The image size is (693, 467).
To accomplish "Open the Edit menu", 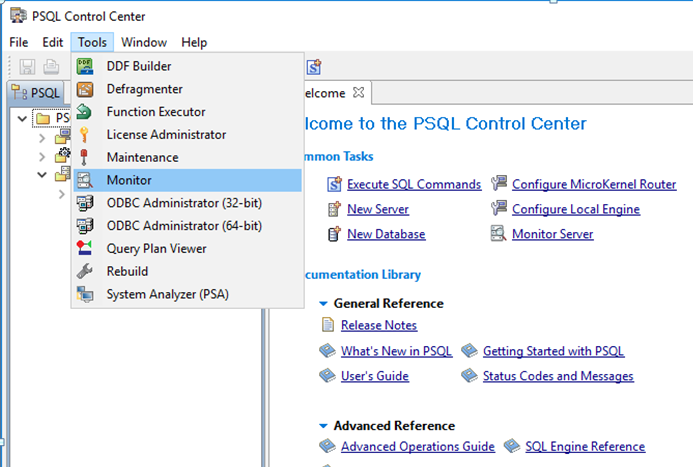I will click(x=53, y=42).
